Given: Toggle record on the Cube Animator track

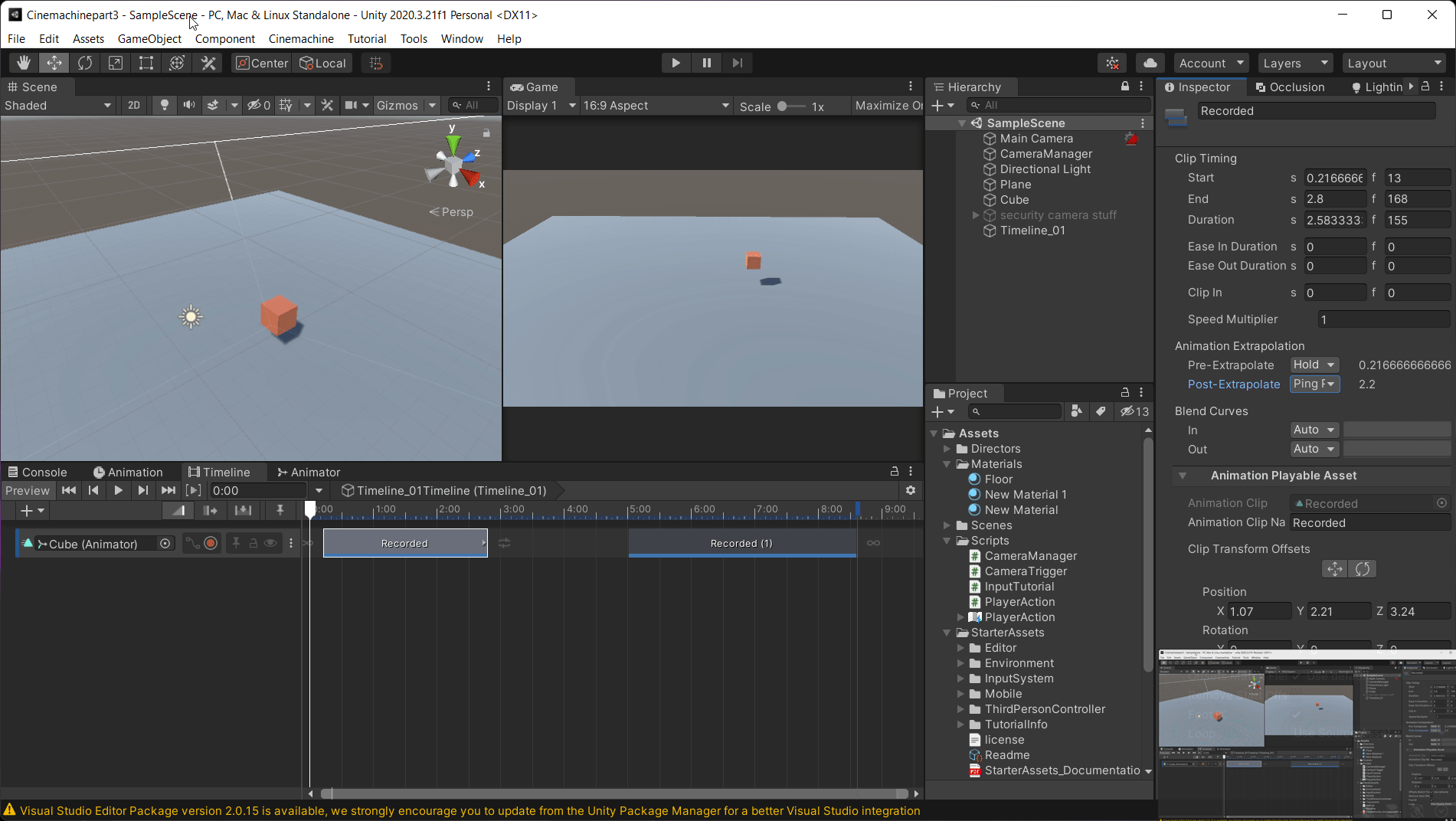Looking at the screenshot, I should pos(211,543).
